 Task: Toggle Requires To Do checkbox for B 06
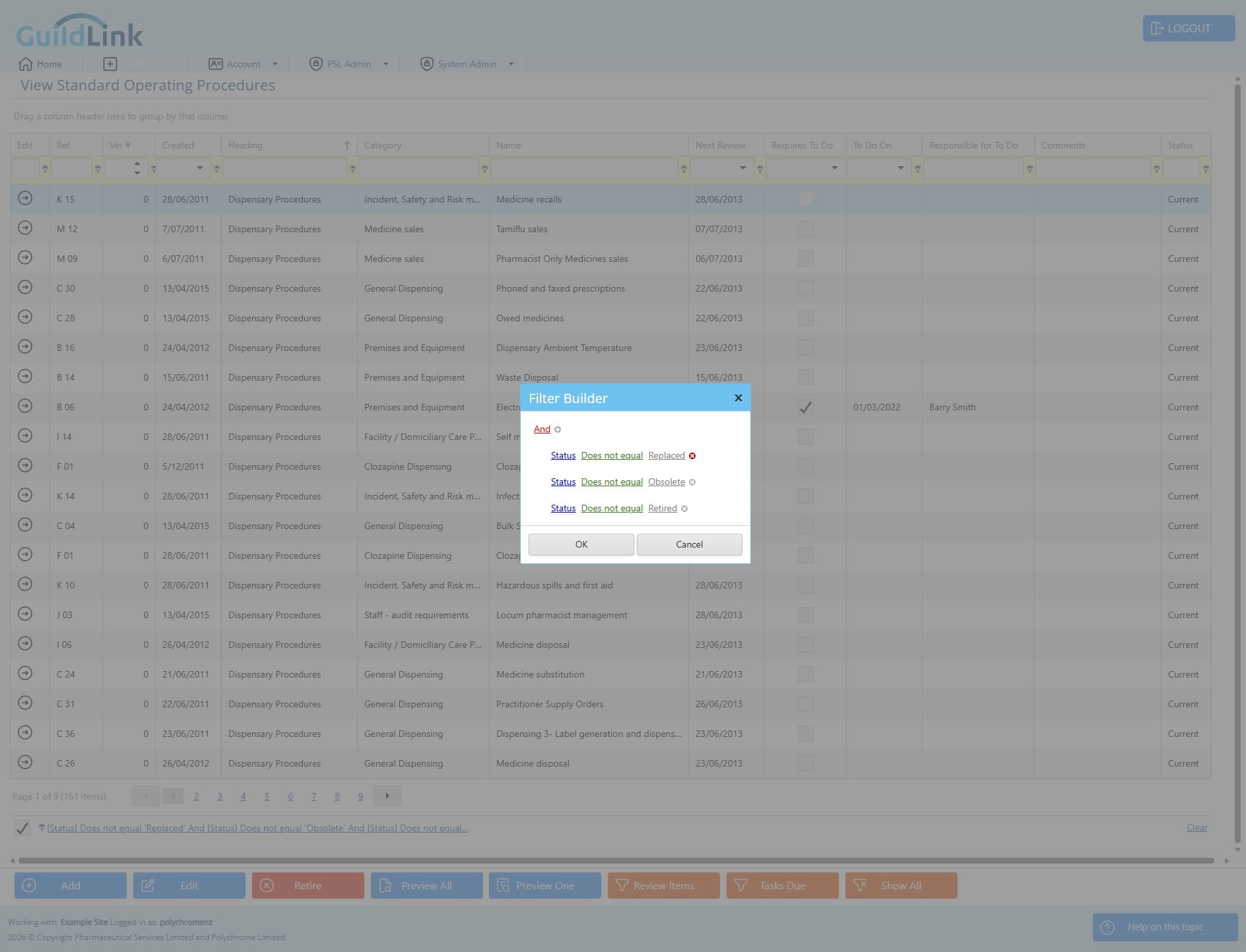tap(805, 407)
